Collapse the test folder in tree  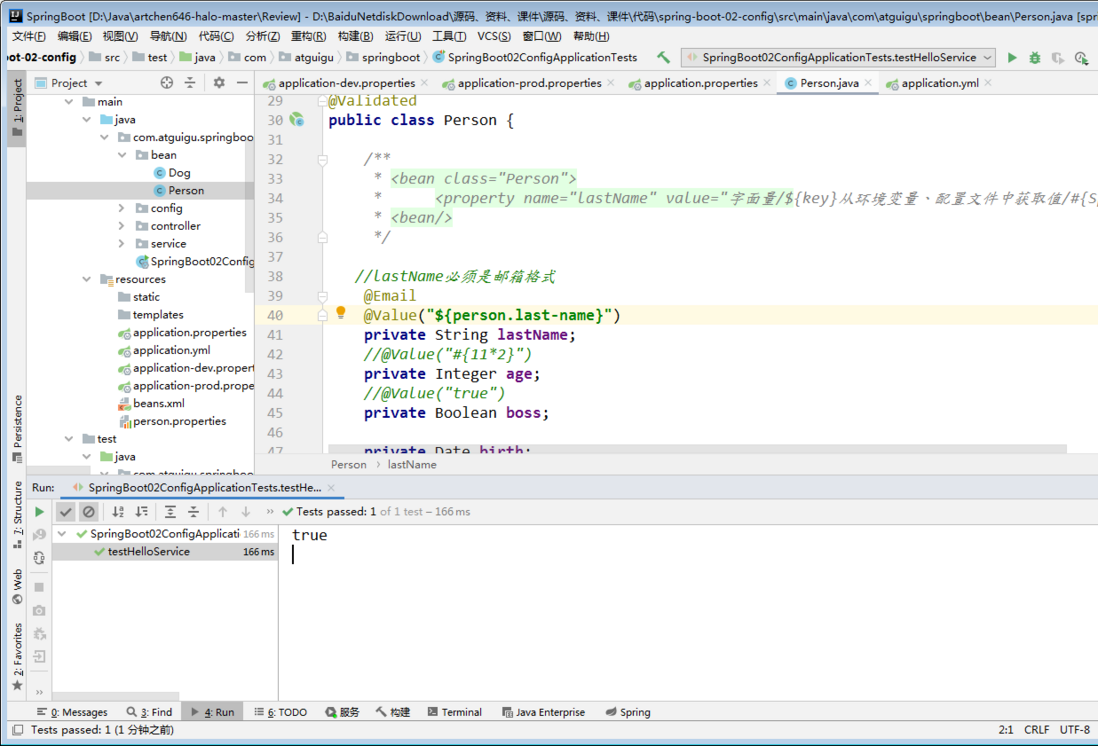pyautogui.click(x=69, y=438)
